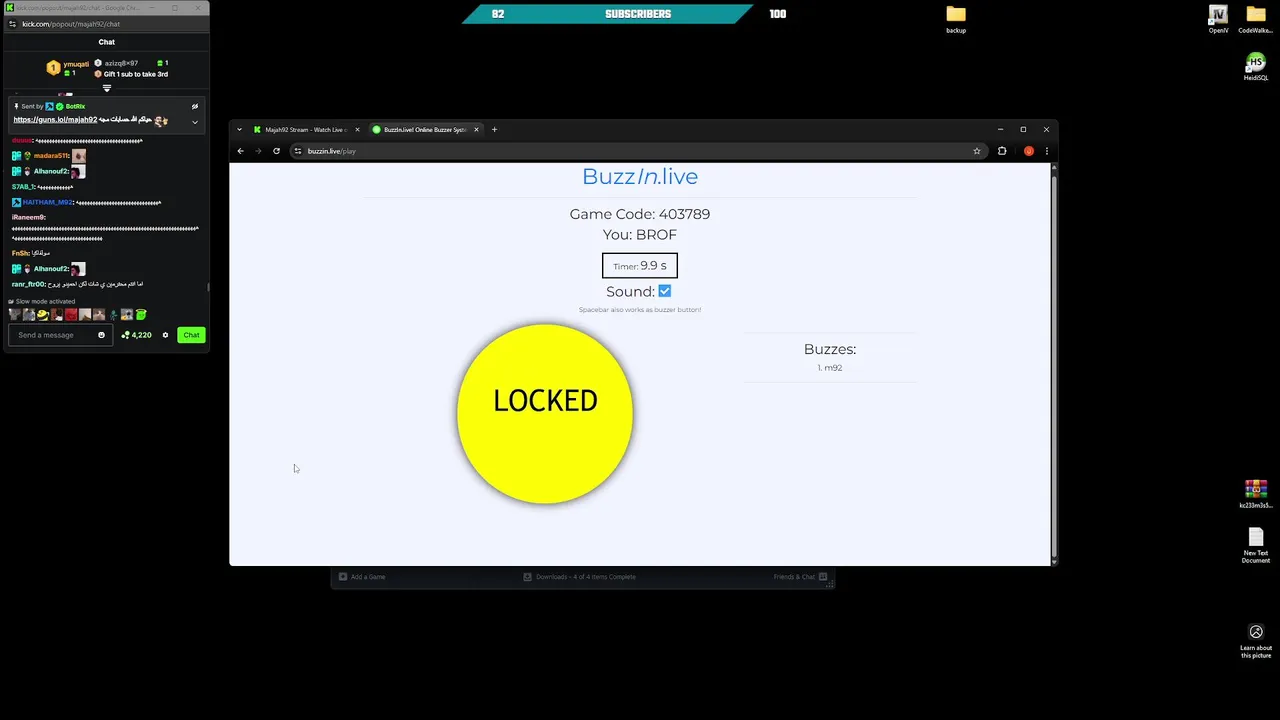Click the You: BROF label
This screenshot has width=1280, height=720.
coord(640,235)
